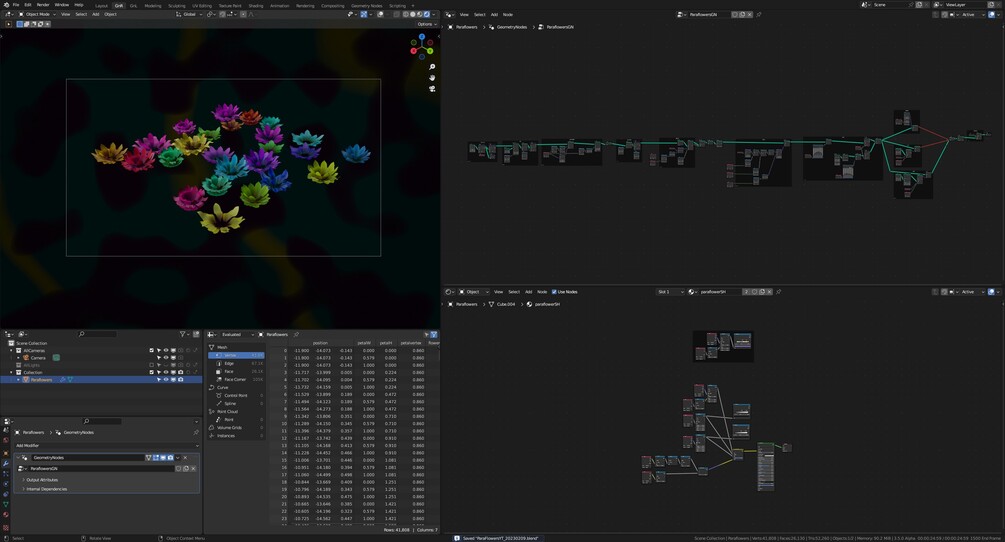Click the Paraflowers breadcrumb in the Geometry Node editor
Image resolution: width=1005 pixels, height=542 pixels.
click(x=467, y=27)
